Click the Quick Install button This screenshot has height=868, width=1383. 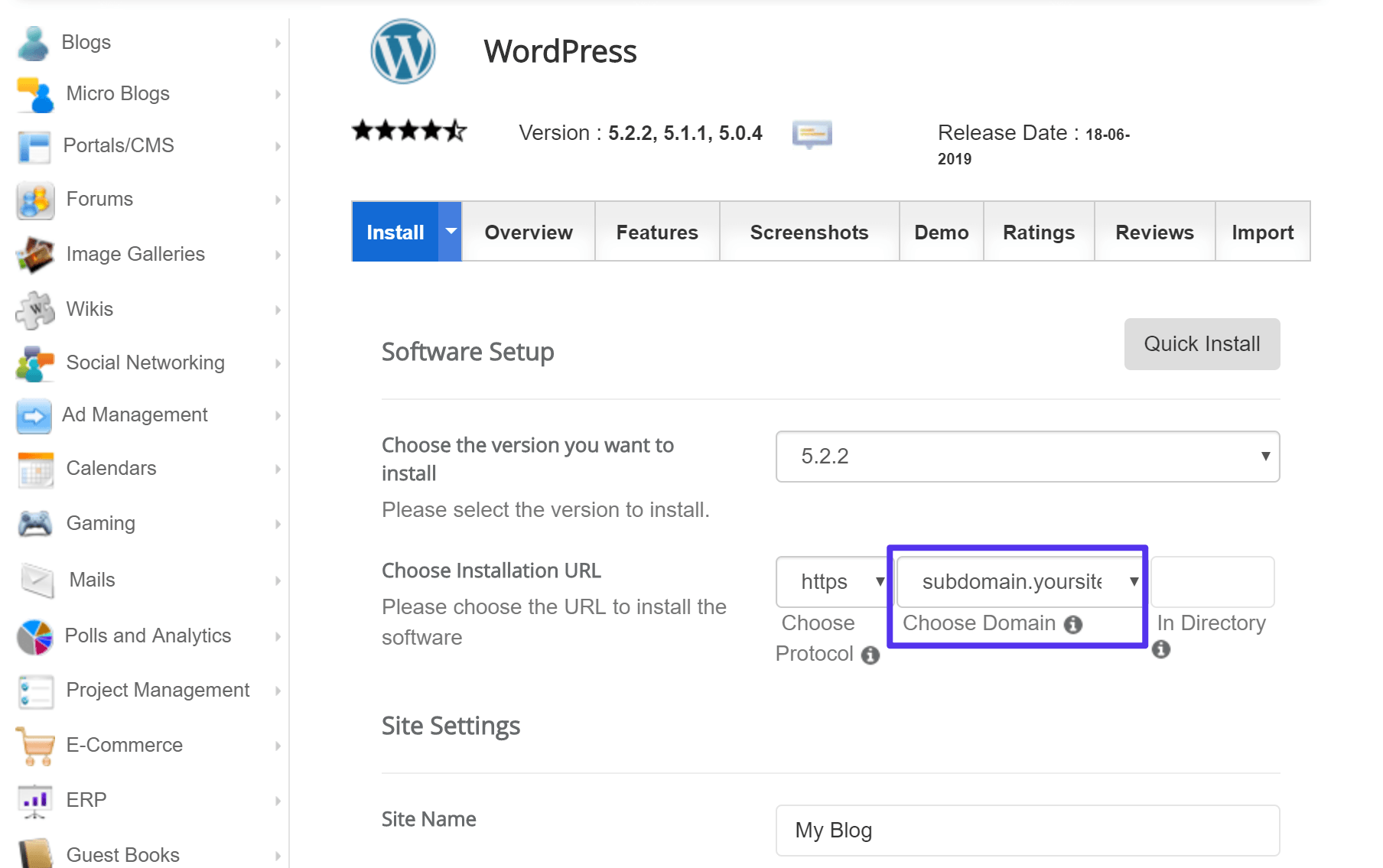tap(1201, 343)
